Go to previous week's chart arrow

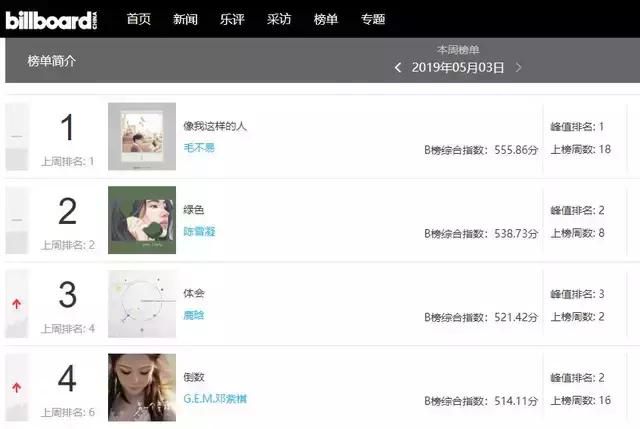[x=398, y=67]
